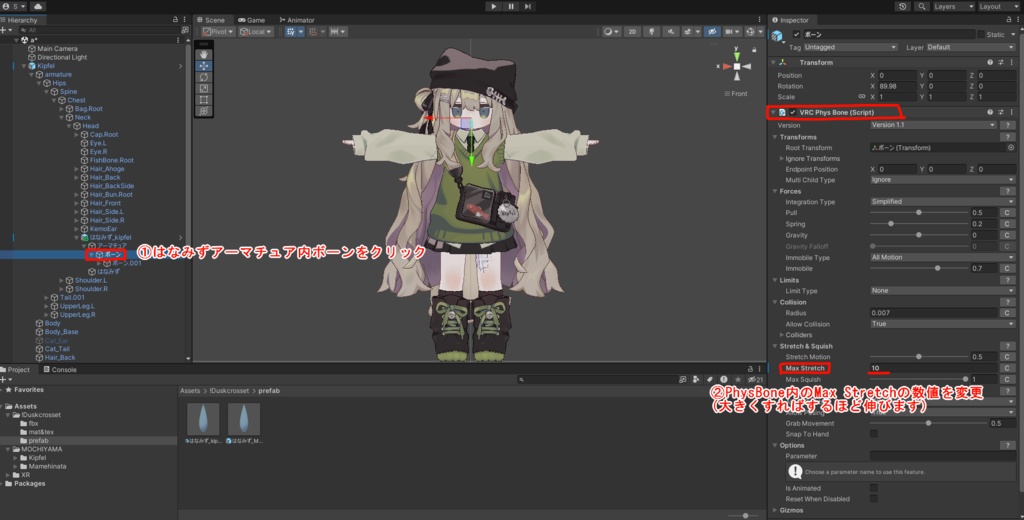Open the Undo History icon in top bar
The image size is (1024, 520).
pos(903,7)
